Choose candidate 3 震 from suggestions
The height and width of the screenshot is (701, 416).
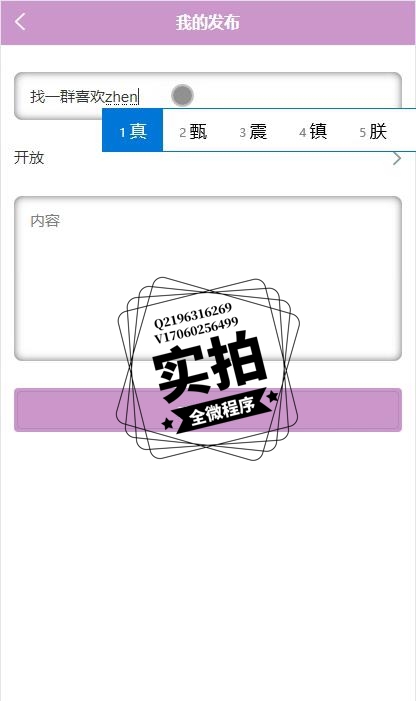[253, 131]
